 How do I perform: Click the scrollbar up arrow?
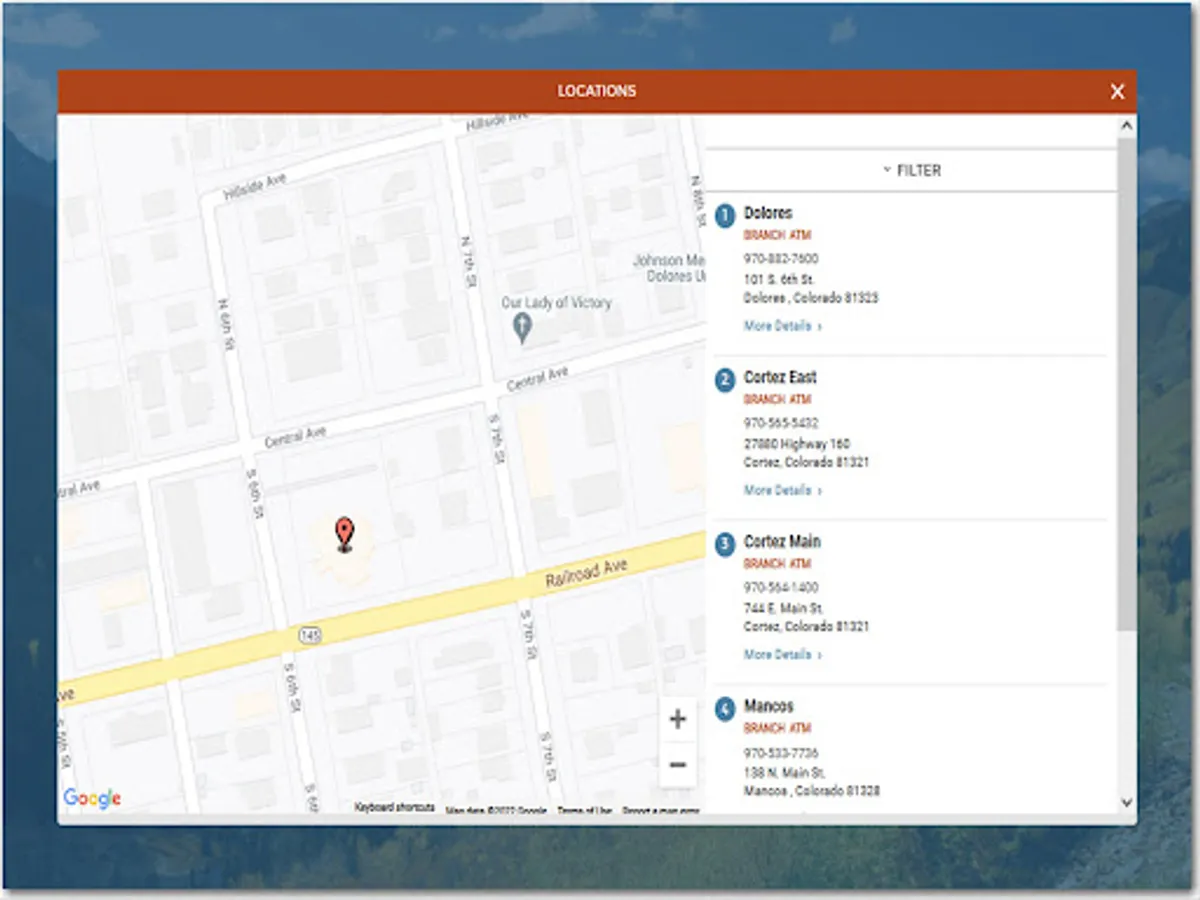[x=1126, y=126]
